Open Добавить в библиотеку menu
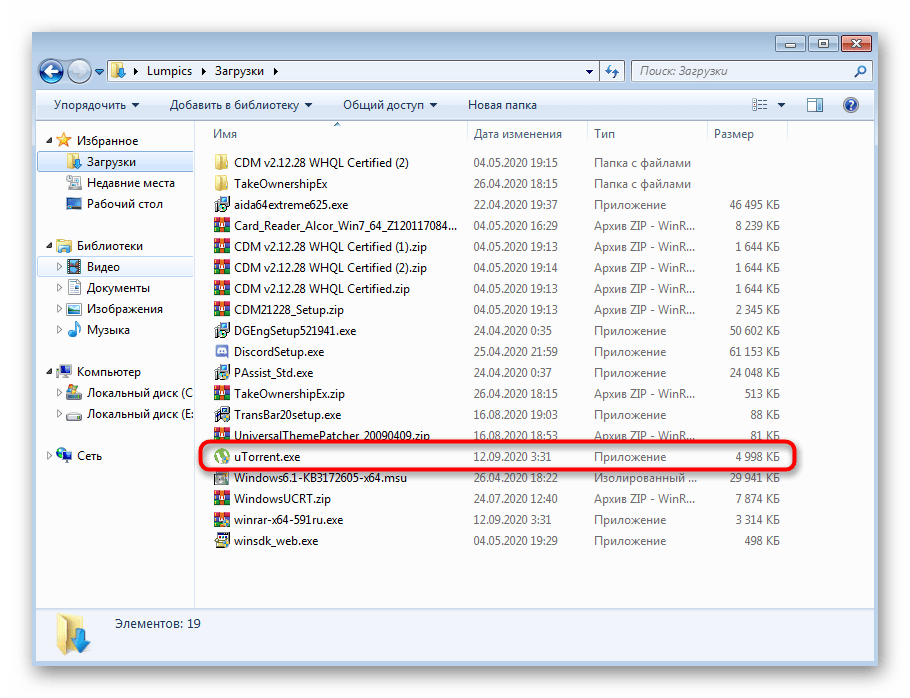910x698 pixels. 241,105
